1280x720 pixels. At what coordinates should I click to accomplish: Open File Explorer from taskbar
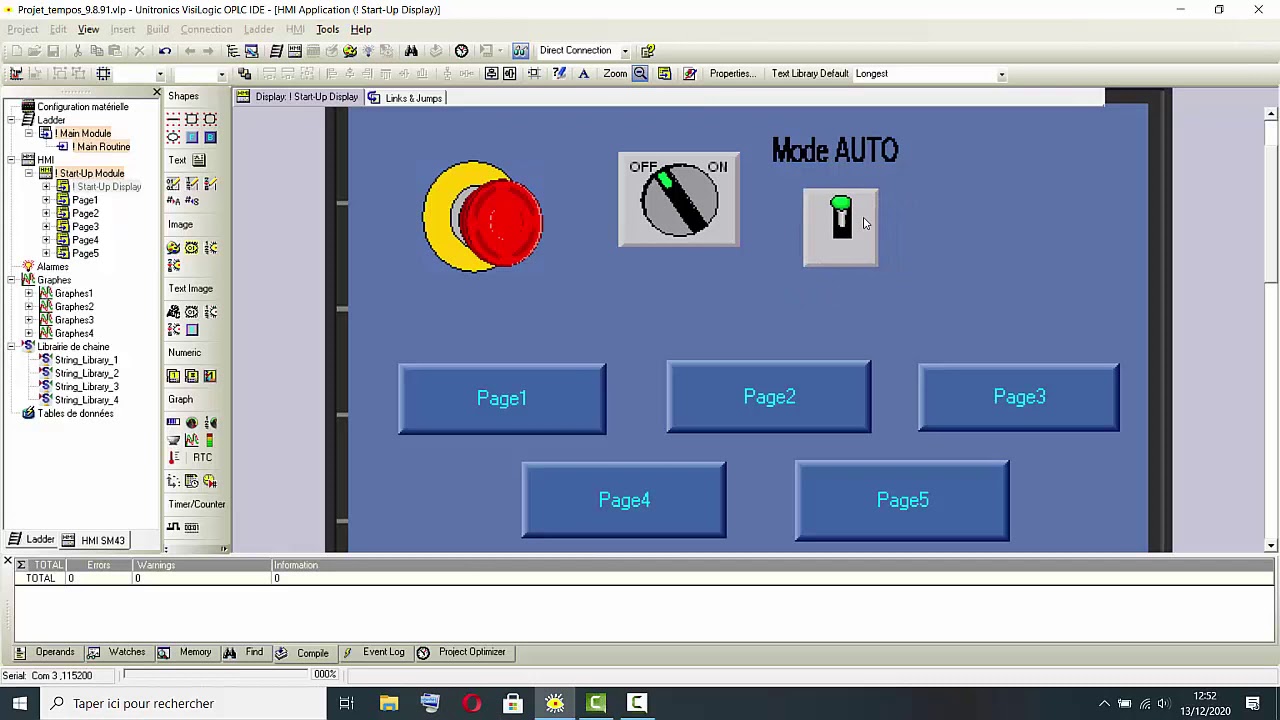pos(388,703)
